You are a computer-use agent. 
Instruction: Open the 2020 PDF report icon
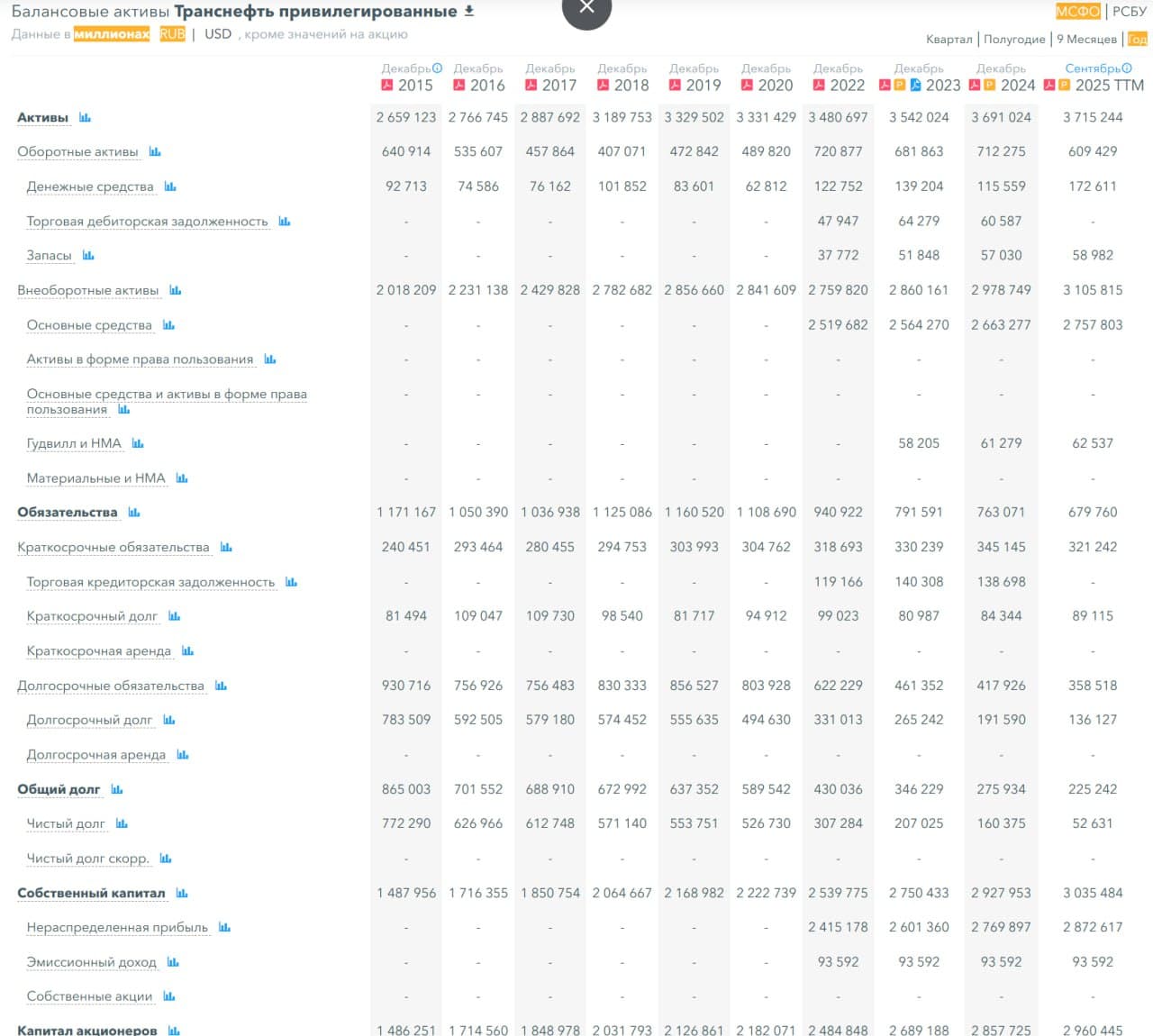tap(748, 86)
